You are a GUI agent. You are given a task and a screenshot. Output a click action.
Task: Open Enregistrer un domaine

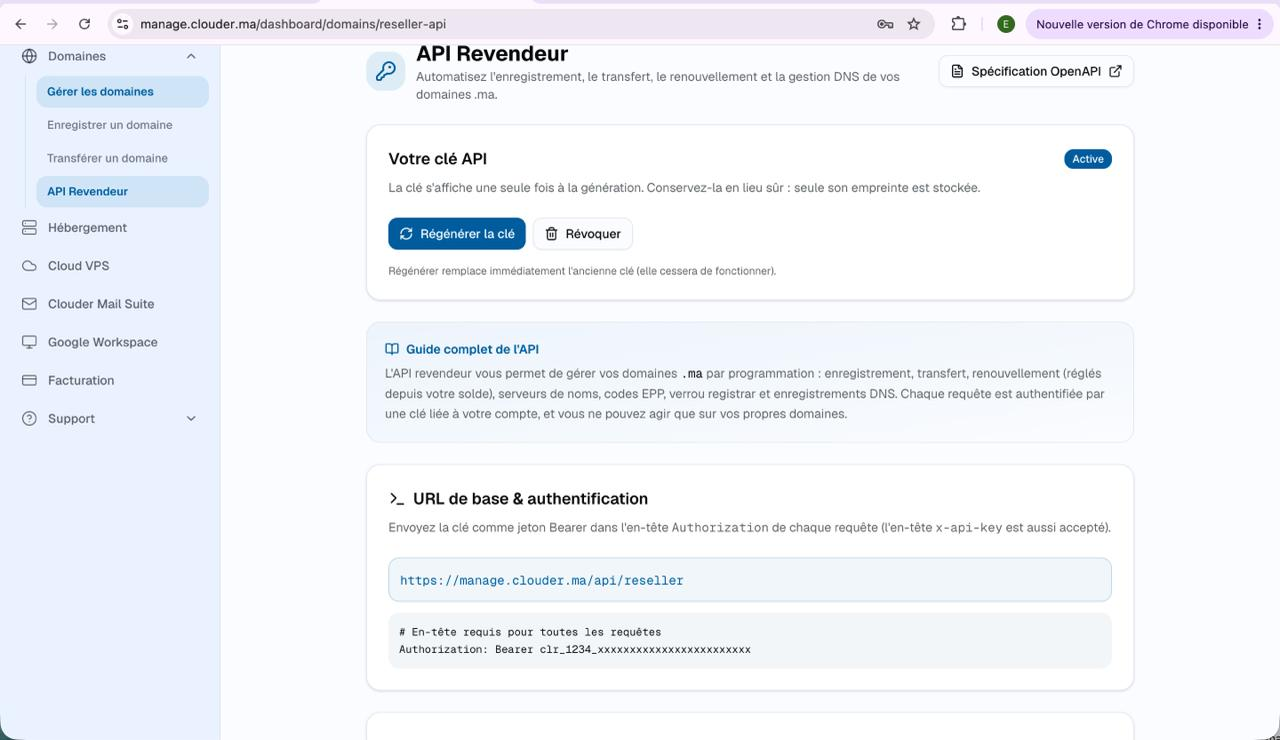point(122,125)
